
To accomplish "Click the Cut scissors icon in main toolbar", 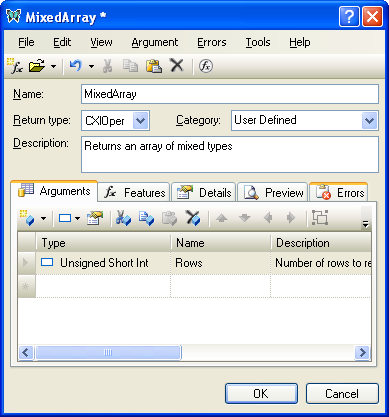I will pos(107,66).
